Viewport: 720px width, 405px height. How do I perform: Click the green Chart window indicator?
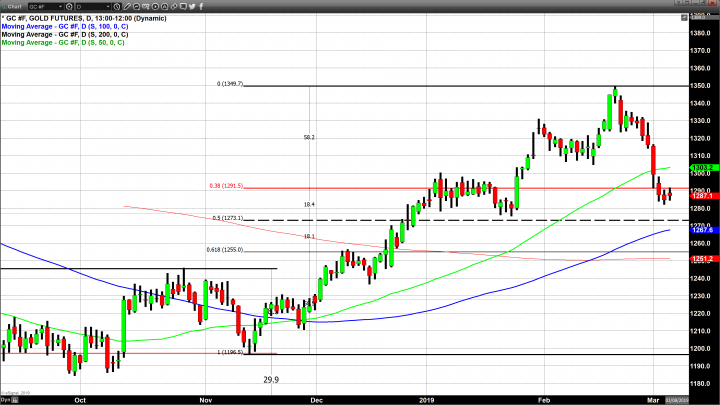[4, 6]
